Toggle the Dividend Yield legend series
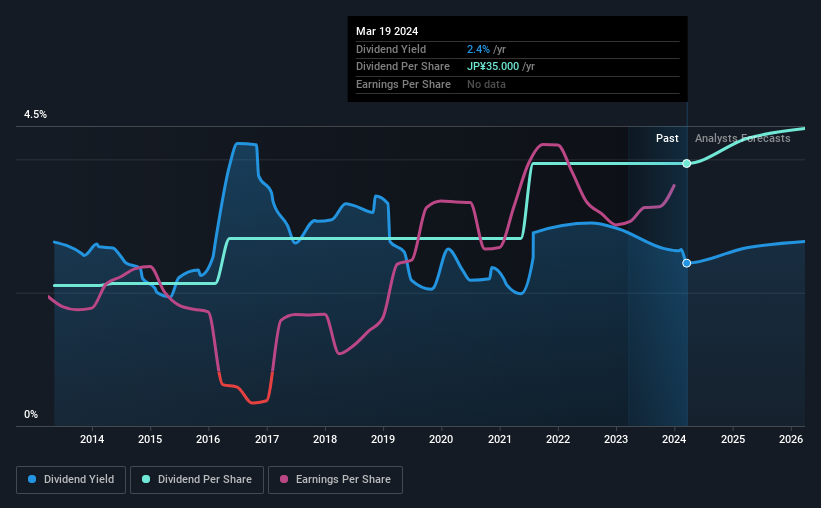This screenshot has width=821, height=508. pos(71,480)
